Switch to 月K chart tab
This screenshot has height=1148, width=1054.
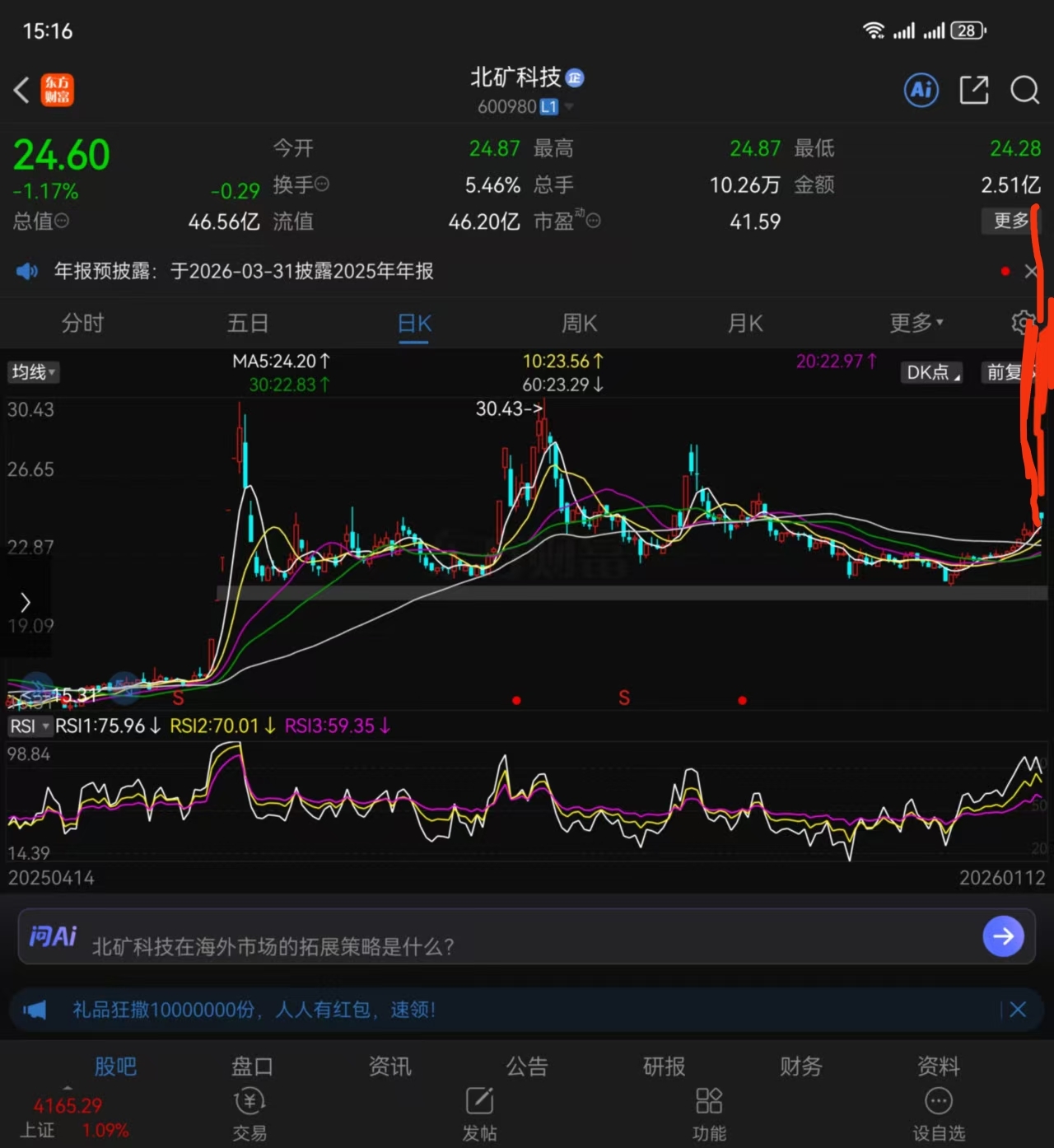tap(745, 323)
